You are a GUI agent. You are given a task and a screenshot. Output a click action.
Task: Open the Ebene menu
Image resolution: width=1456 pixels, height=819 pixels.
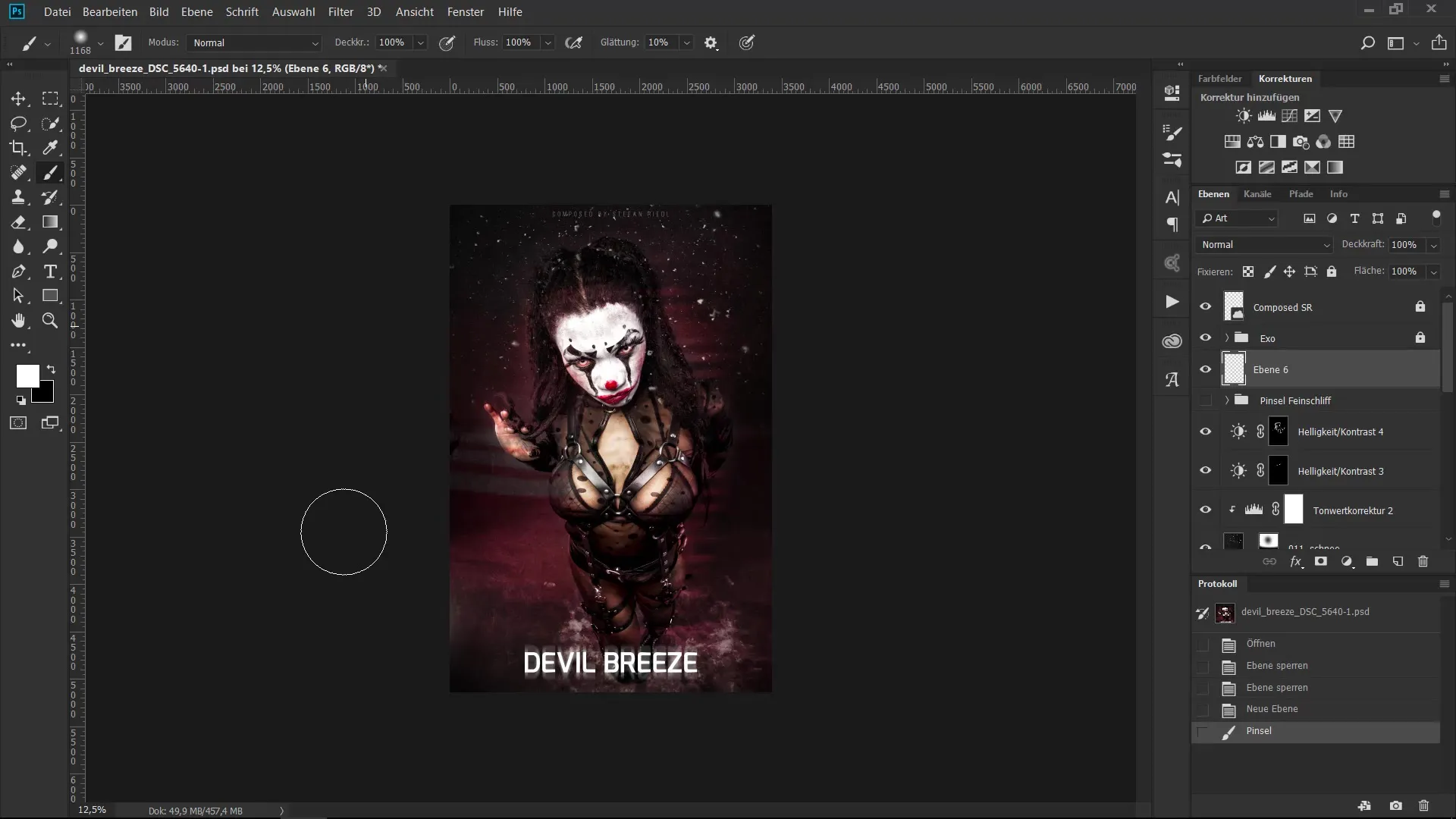tap(197, 12)
